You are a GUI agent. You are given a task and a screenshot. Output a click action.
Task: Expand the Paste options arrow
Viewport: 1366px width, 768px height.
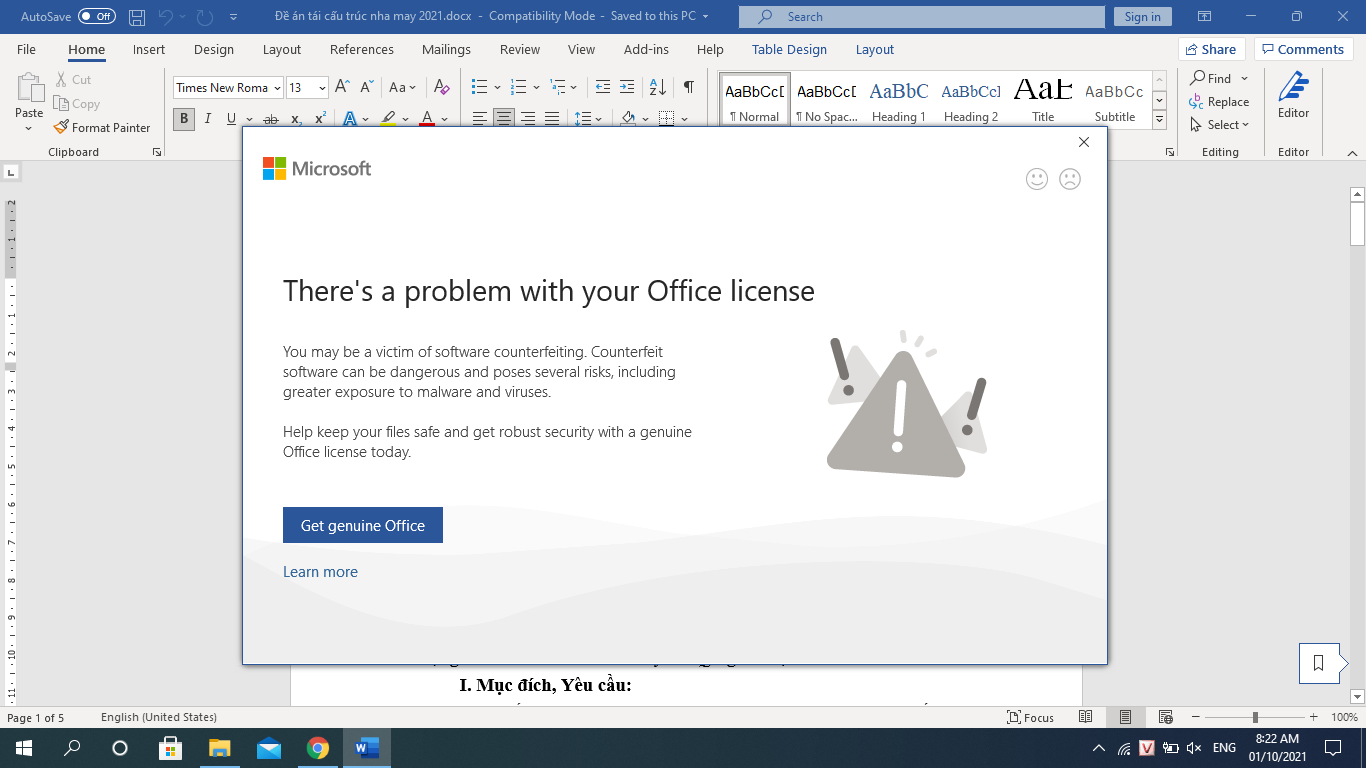click(29, 129)
